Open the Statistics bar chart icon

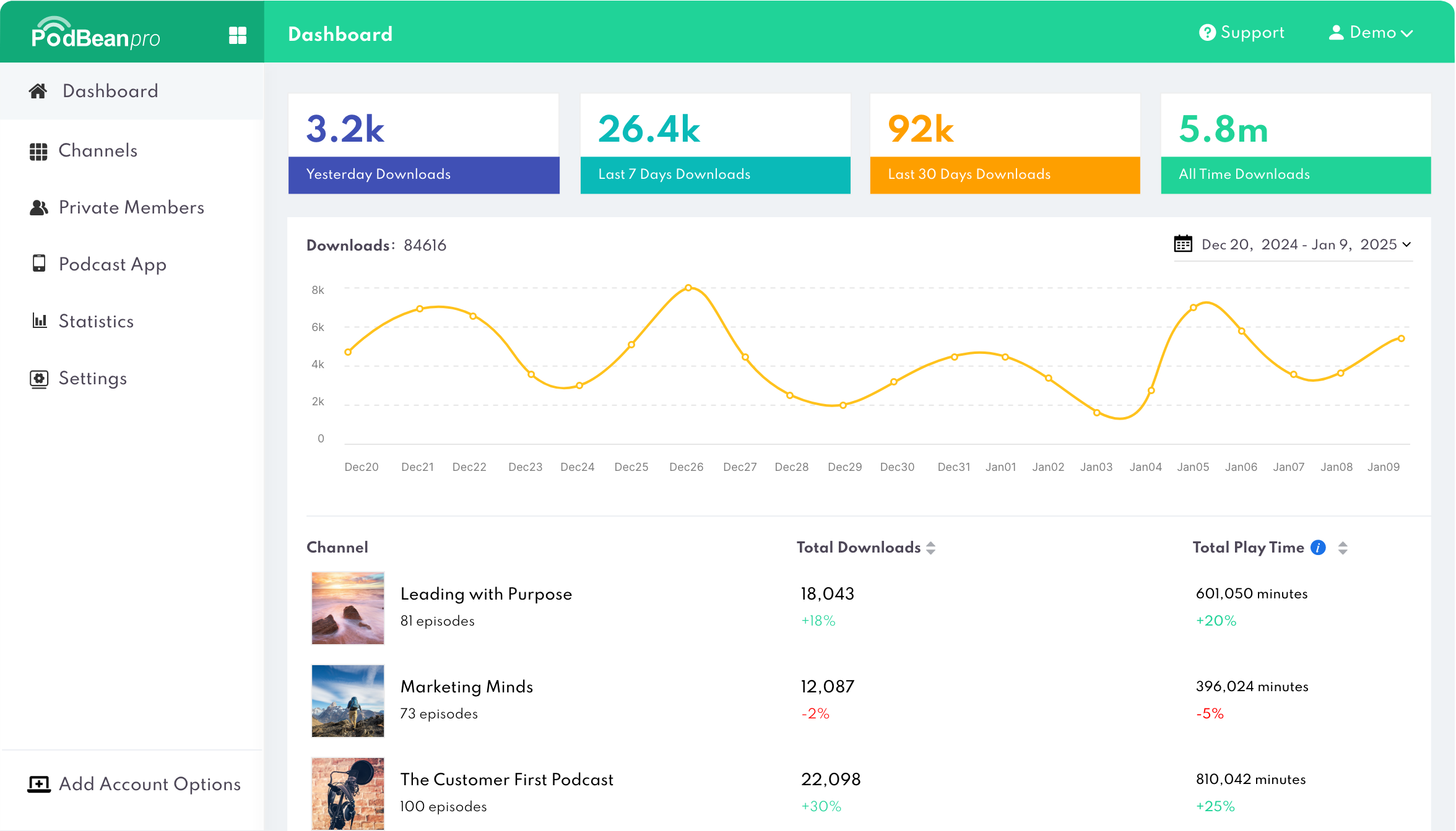coord(38,321)
